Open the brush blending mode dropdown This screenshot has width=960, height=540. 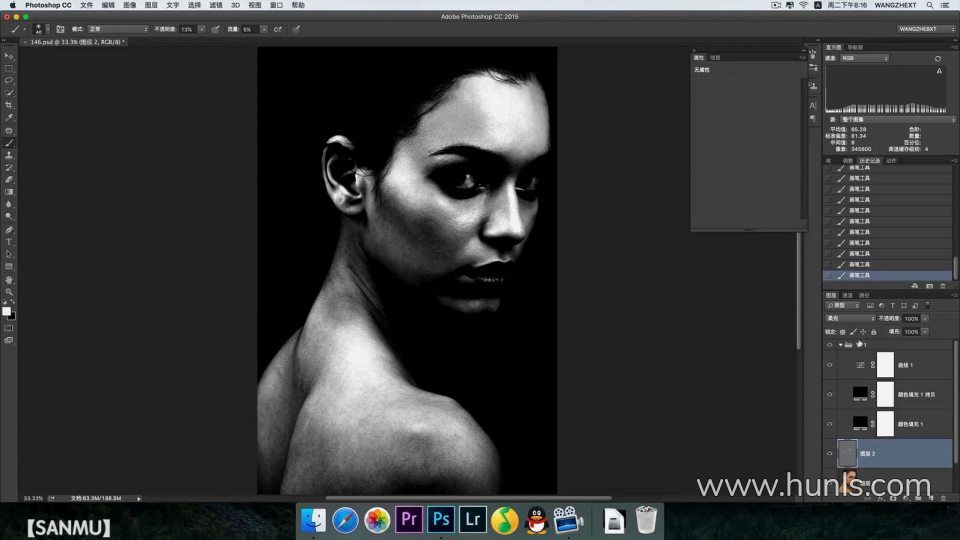point(118,29)
